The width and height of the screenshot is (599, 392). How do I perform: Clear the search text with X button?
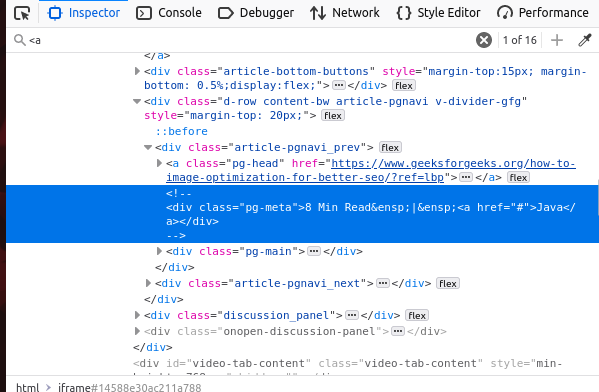pos(484,40)
